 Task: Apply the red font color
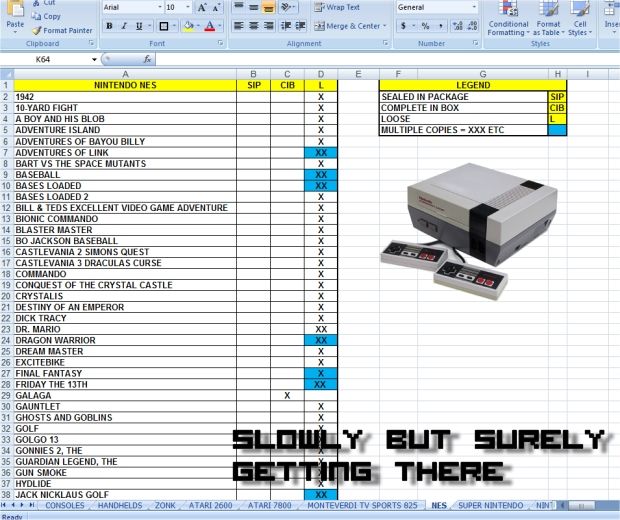tap(210, 26)
